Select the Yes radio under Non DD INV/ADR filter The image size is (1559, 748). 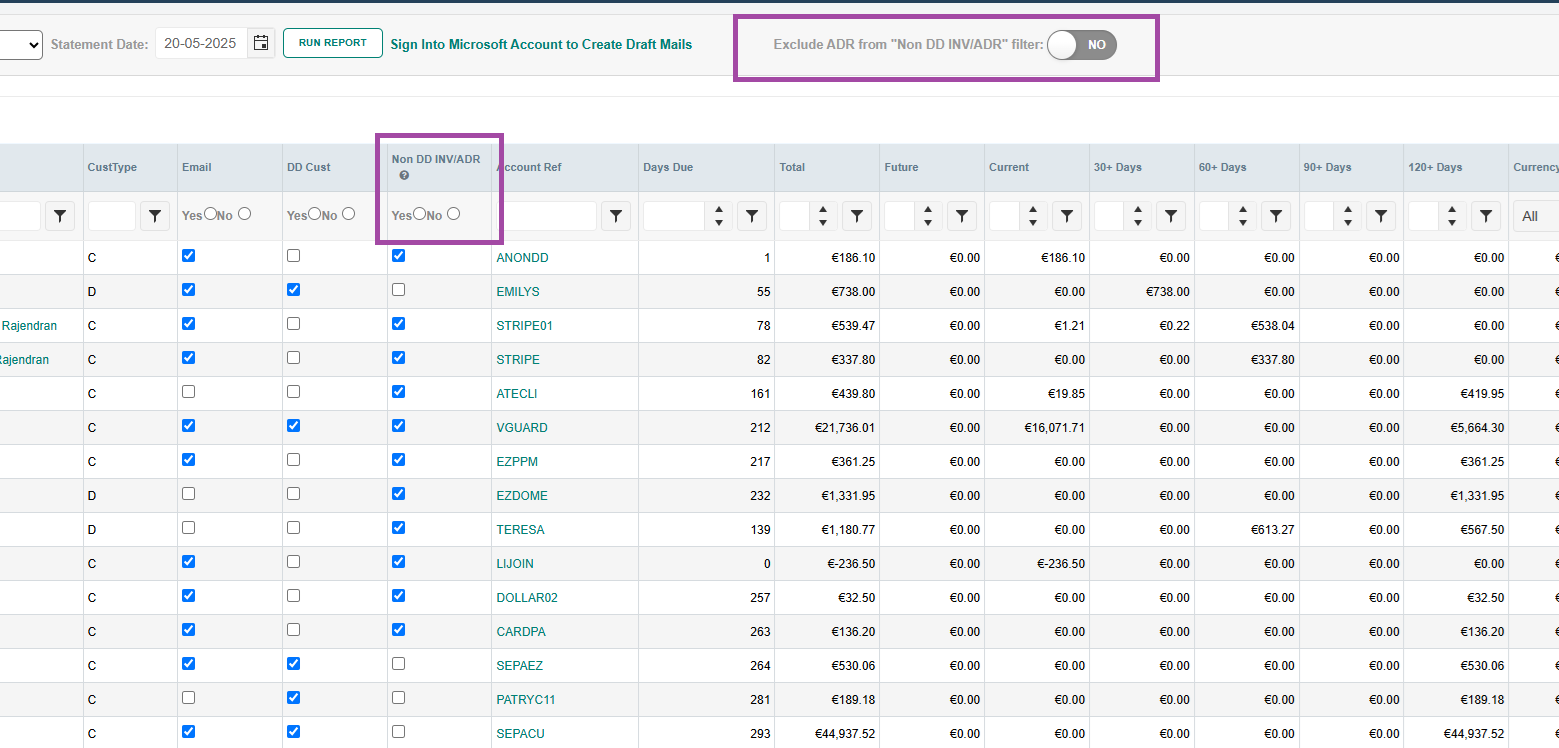(x=420, y=214)
